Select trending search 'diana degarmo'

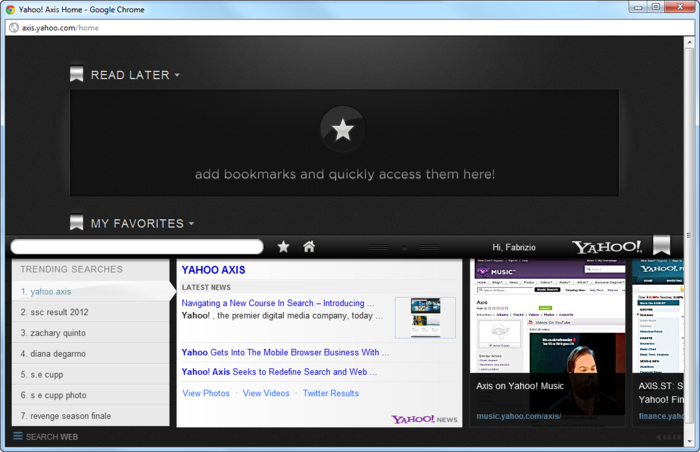pos(91,353)
